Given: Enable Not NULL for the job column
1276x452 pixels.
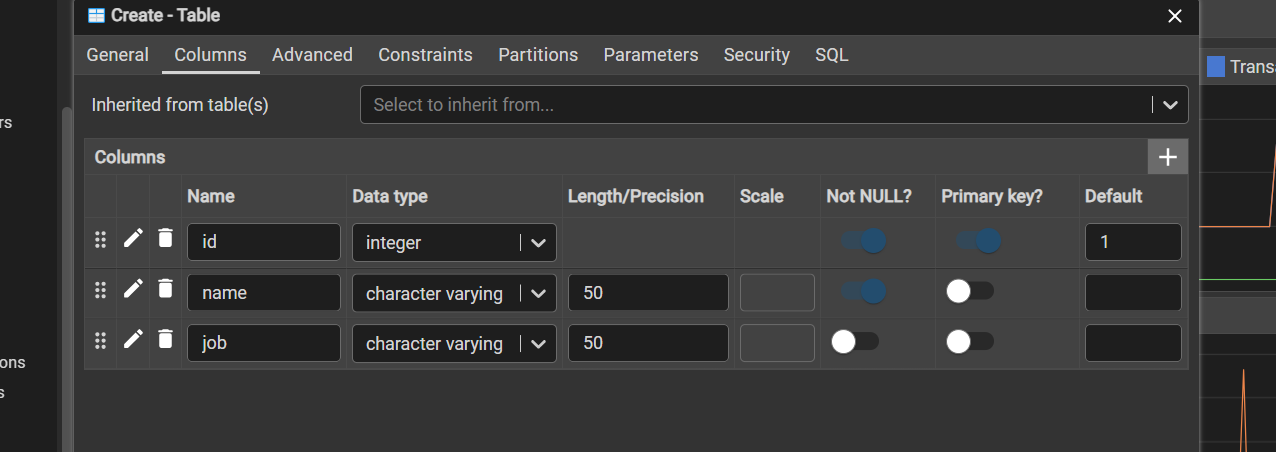Looking at the screenshot, I should (855, 342).
